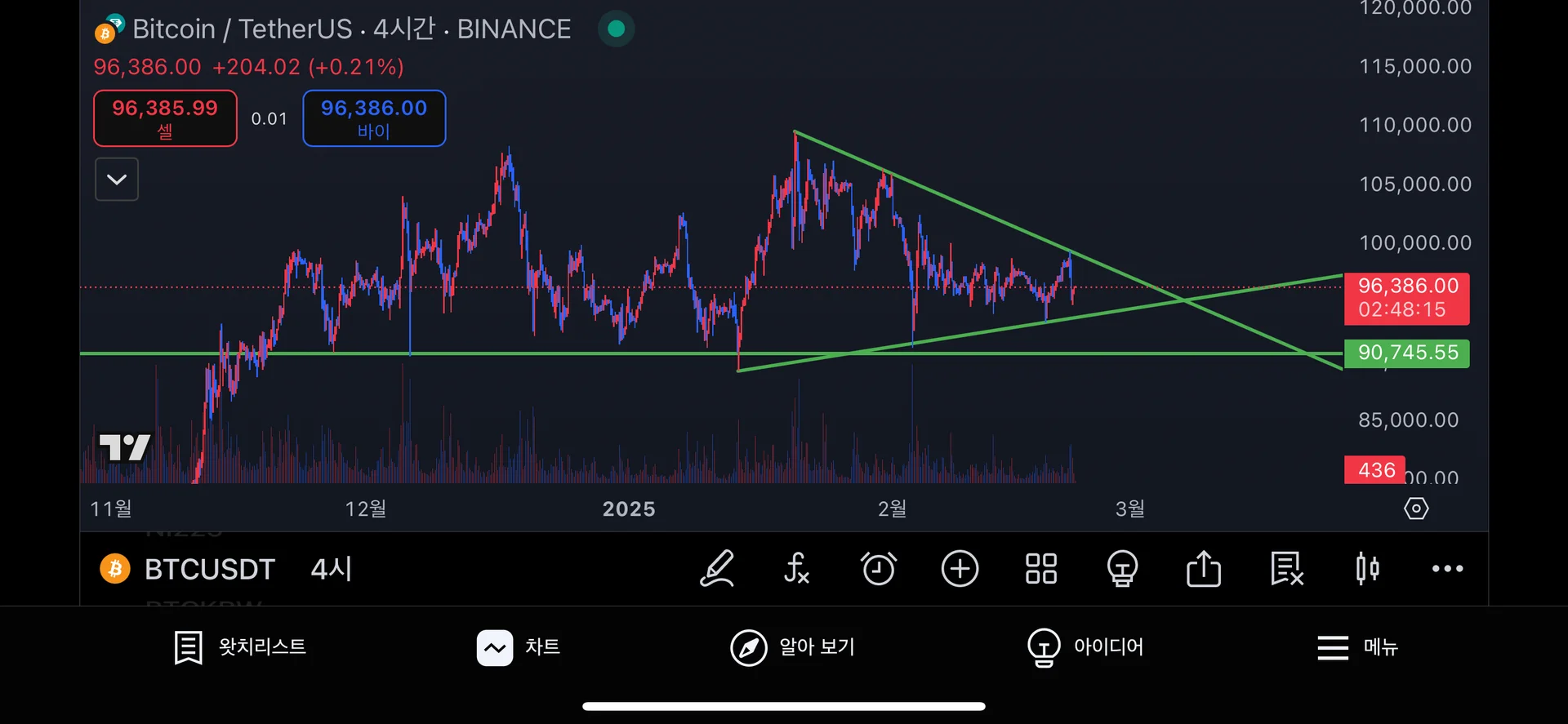Screen dimensions: 1568x724
Task: Open the three-dots more options menu
Action: pyautogui.click(x=1447, y=569)
